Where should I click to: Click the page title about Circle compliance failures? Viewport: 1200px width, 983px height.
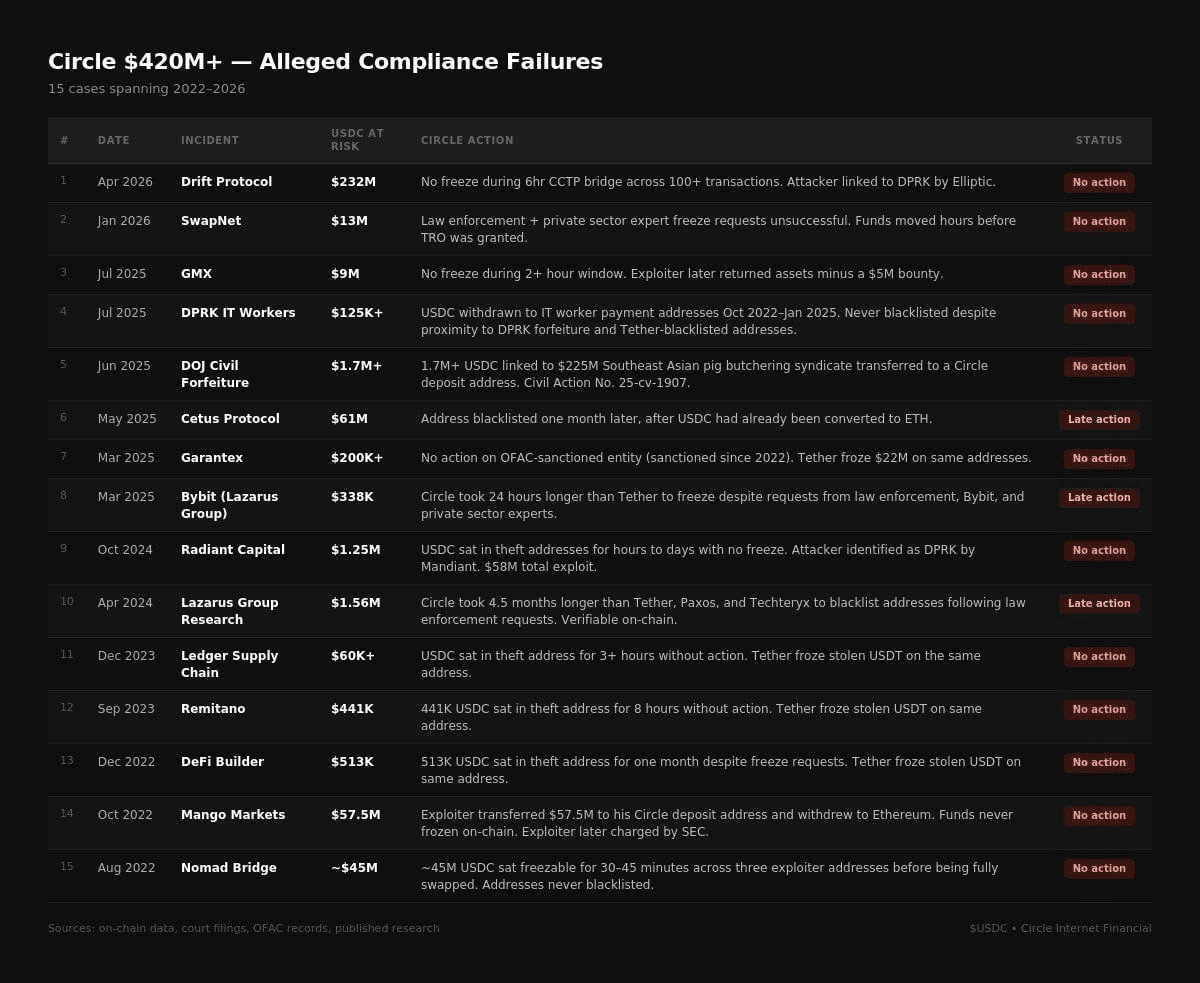325,62
